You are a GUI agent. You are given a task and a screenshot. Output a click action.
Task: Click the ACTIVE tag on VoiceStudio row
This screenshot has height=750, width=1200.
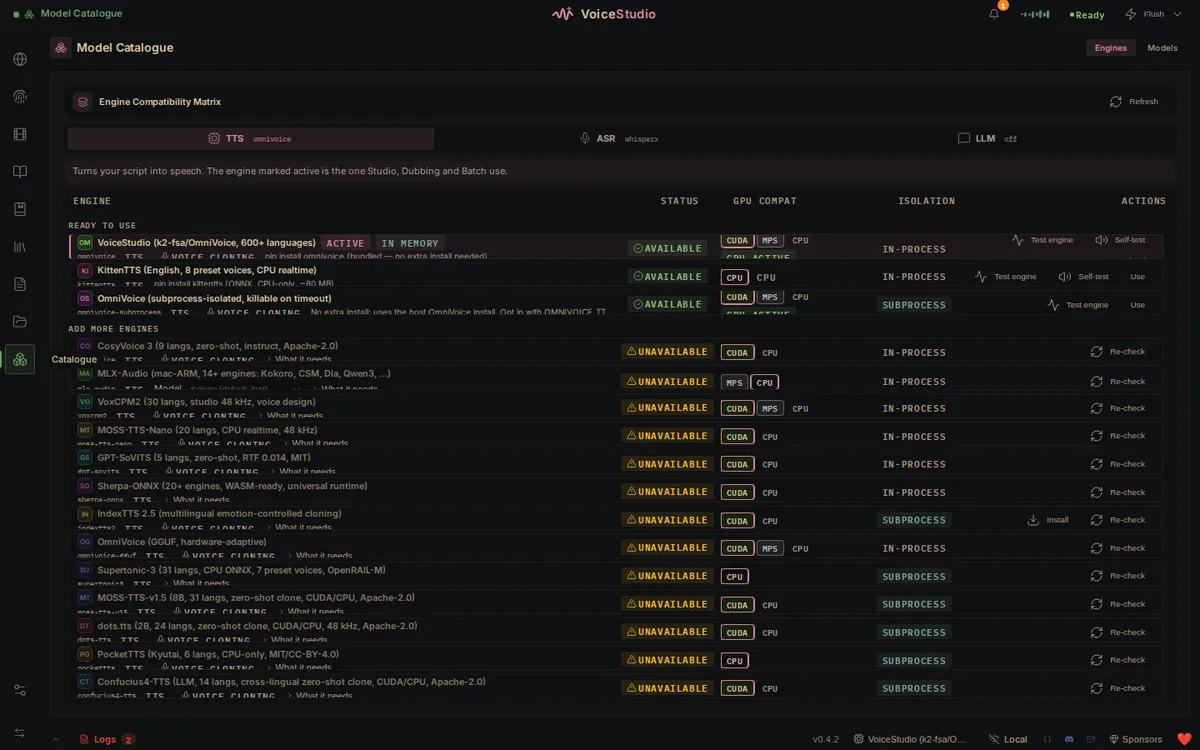click(x=345, y=243)
